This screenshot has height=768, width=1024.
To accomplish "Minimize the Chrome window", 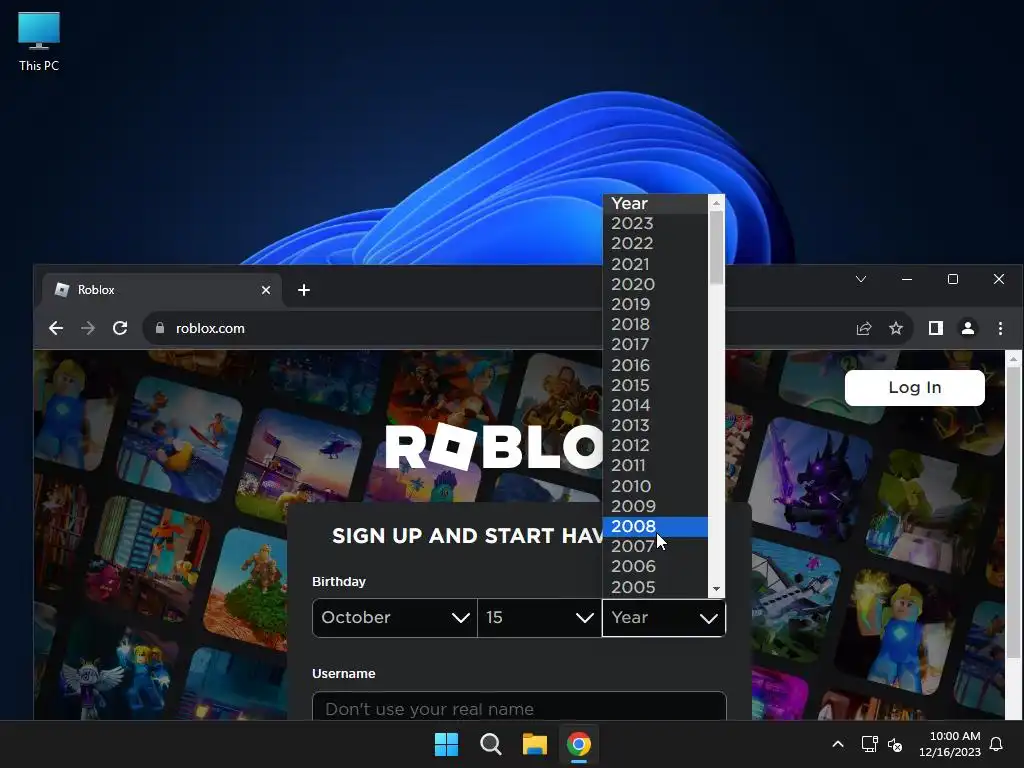I will point(907,280).
